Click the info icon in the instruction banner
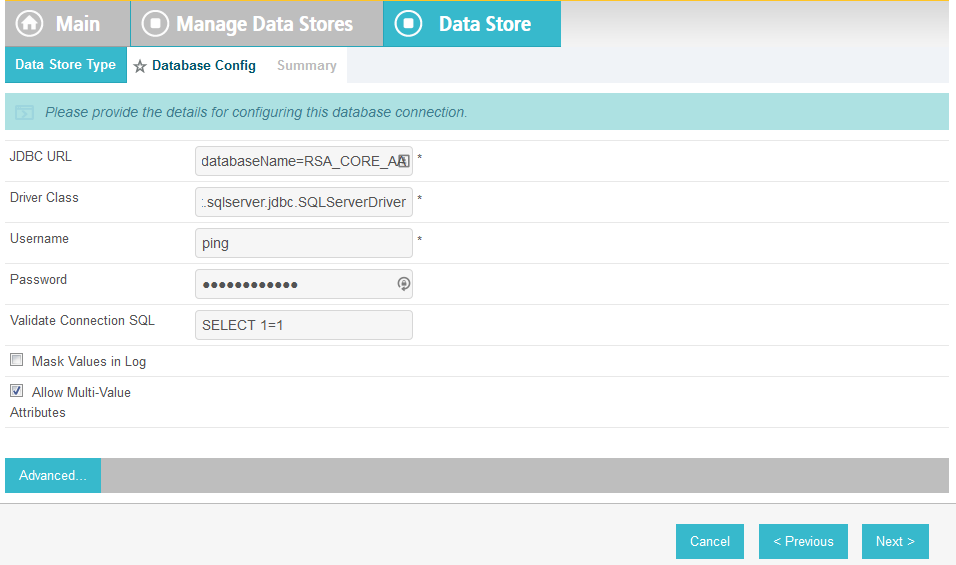 click(25, 113)
